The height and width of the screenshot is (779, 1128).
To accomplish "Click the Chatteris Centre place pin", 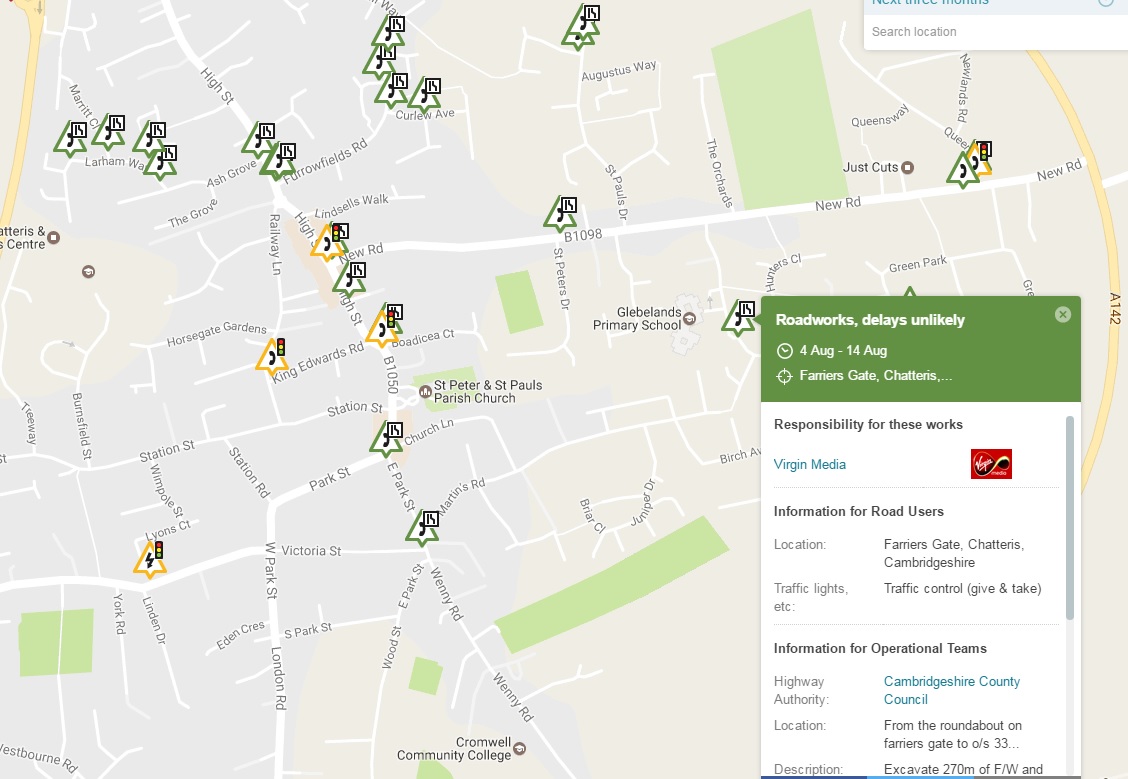I will [53, 237].
